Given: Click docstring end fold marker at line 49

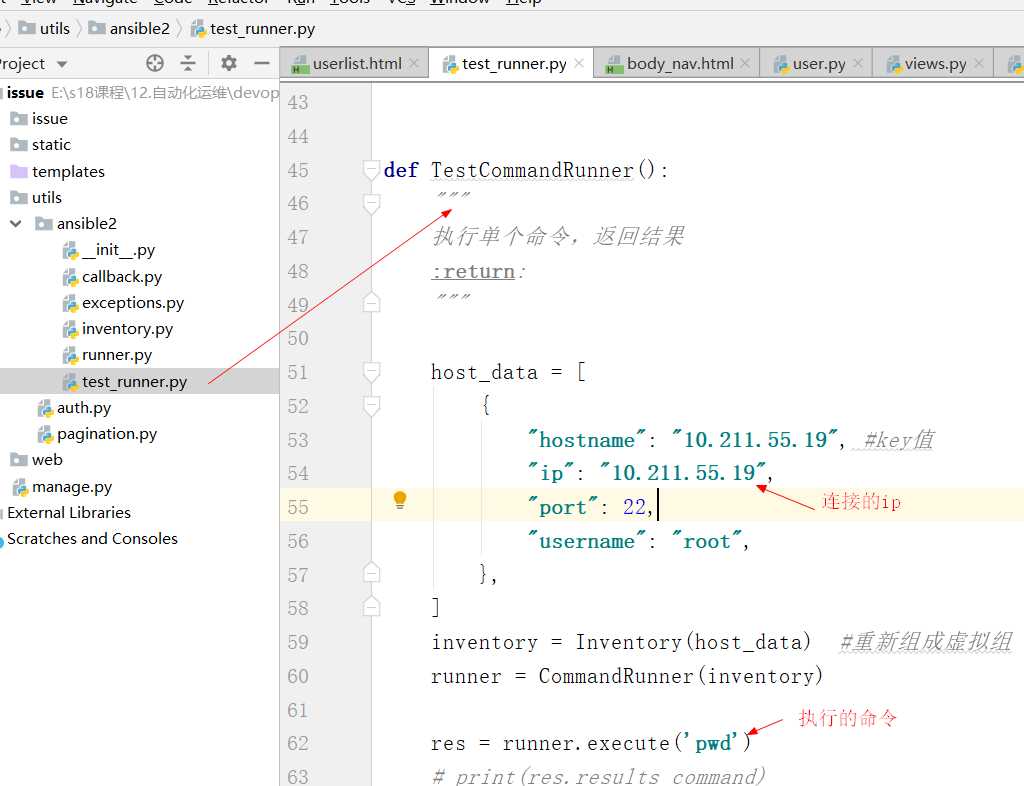Looking at the screenshot, I should pos(372,304).
